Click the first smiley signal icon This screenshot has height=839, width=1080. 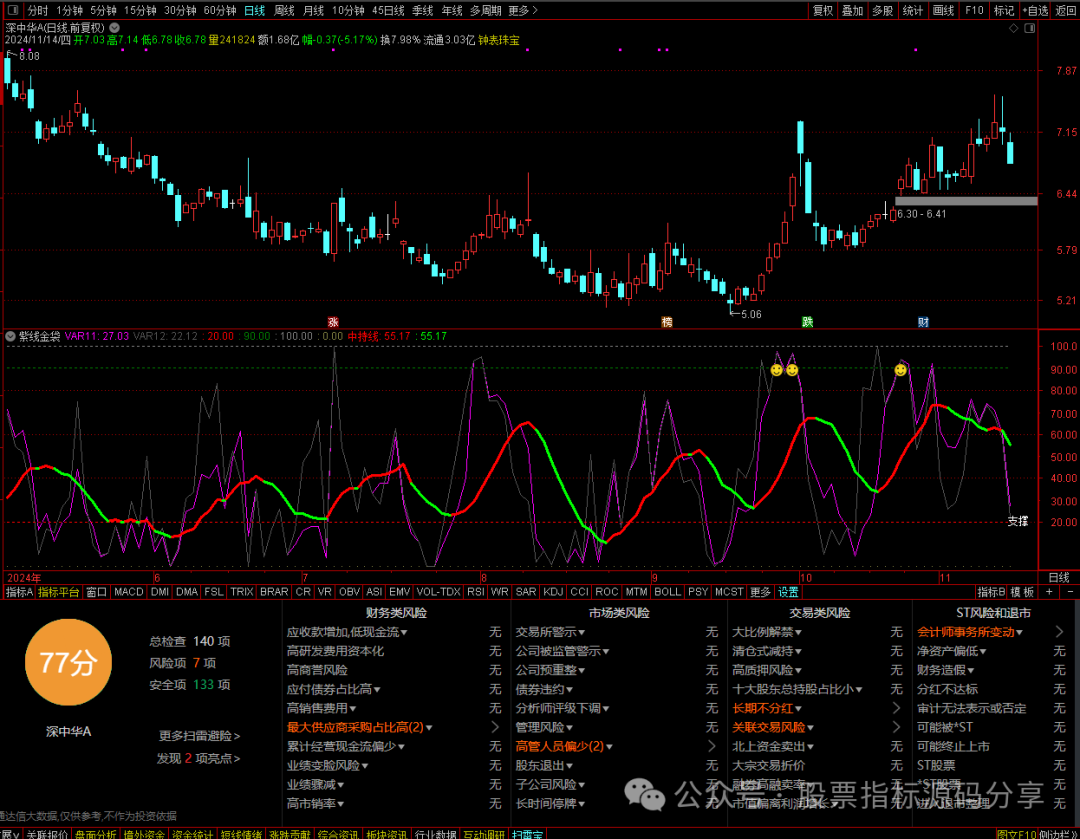click(x=777, y=371)
